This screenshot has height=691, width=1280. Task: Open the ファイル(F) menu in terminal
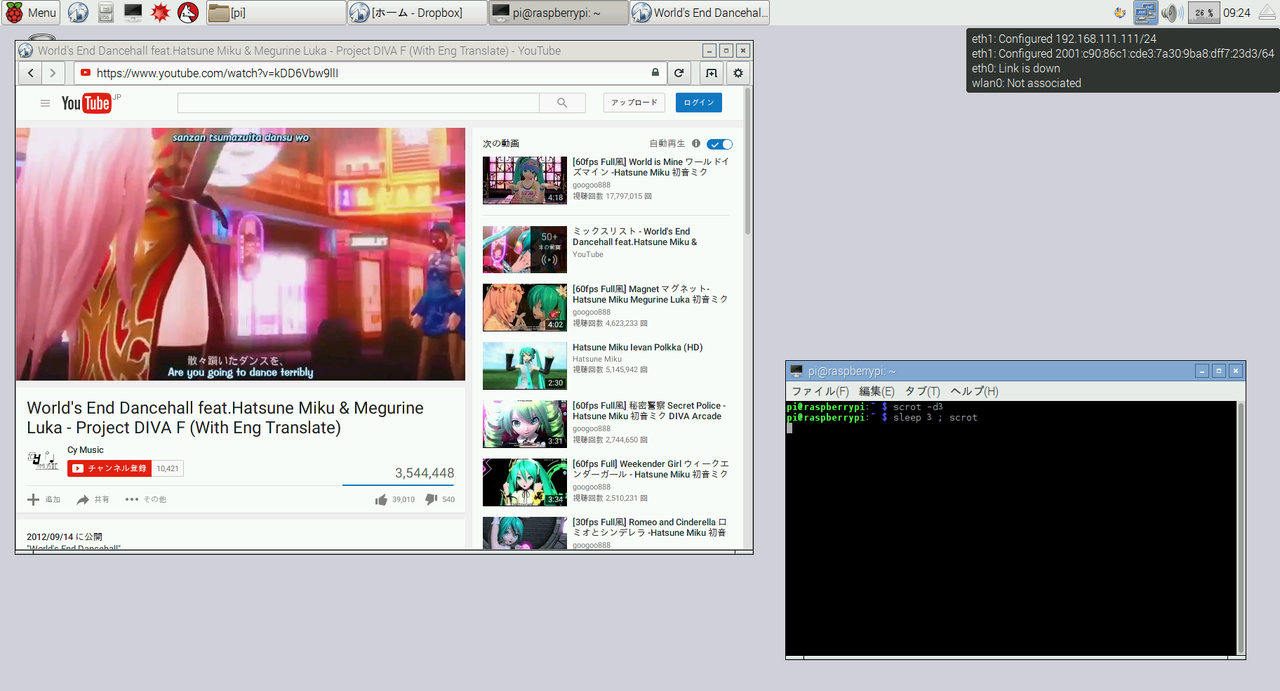coord(820,391)
